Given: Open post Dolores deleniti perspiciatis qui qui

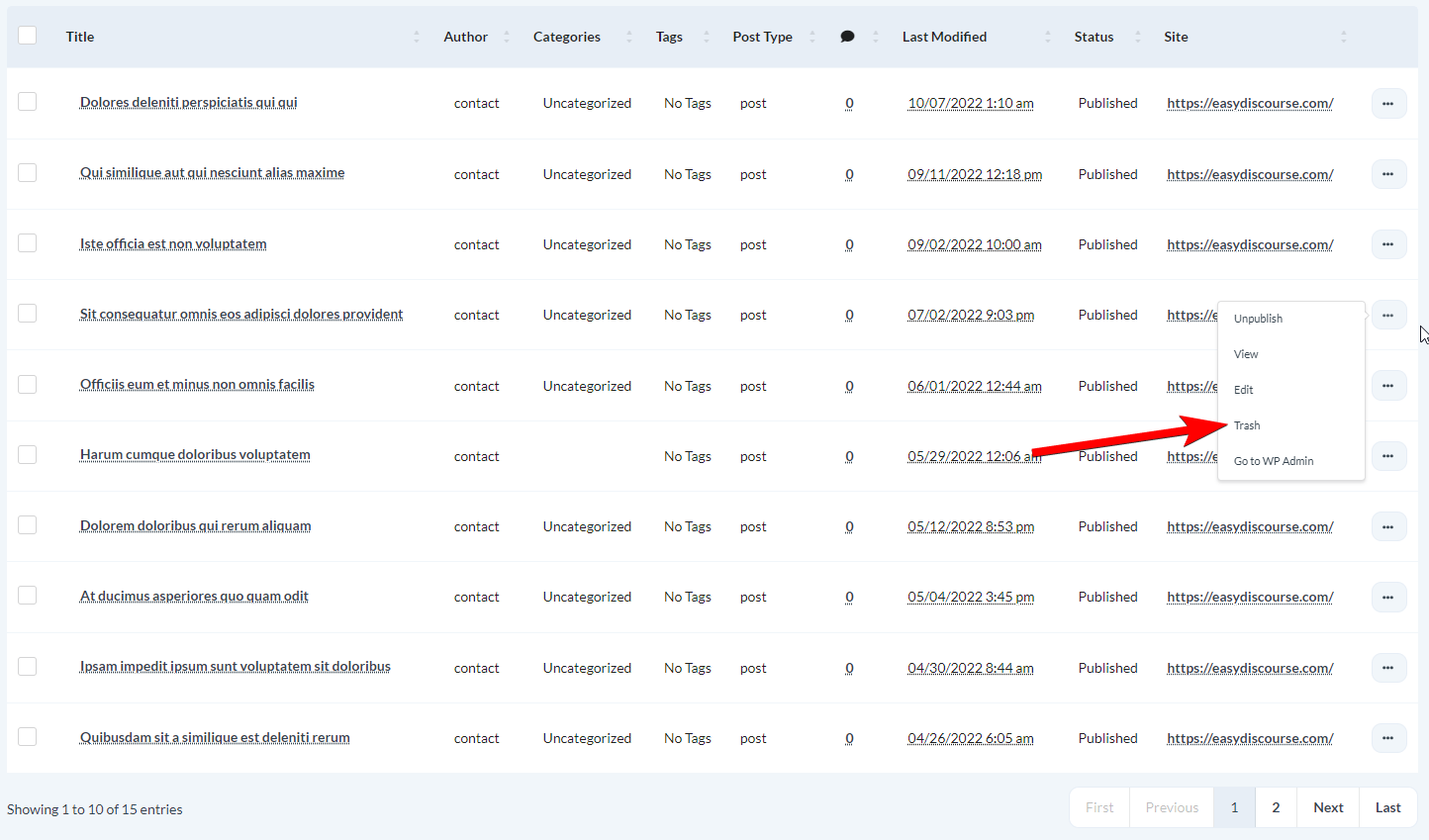Looking at the screenshot, I should click(188, 102).
